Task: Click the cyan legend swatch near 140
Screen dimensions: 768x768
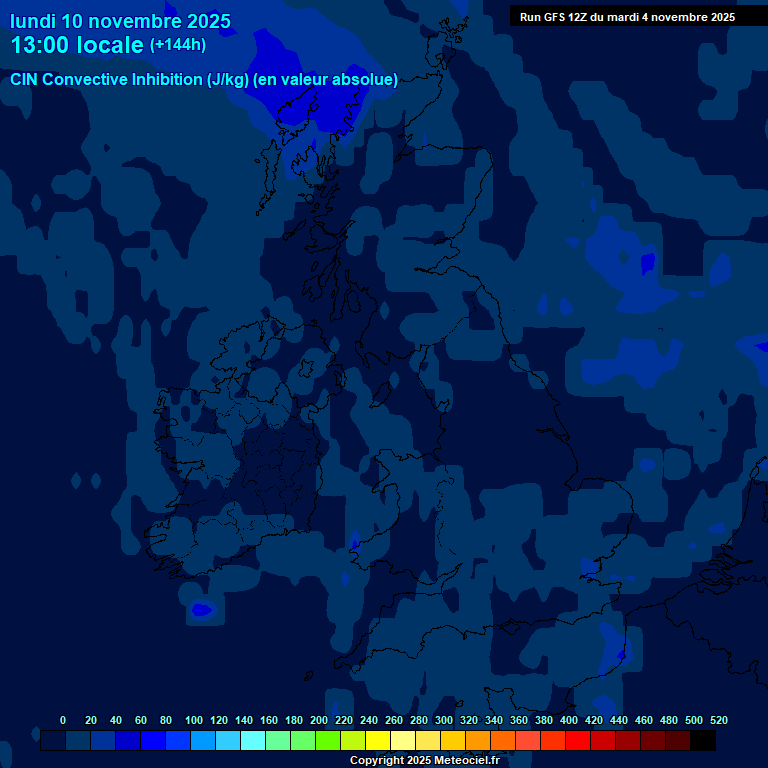Action: coord(253,741)
